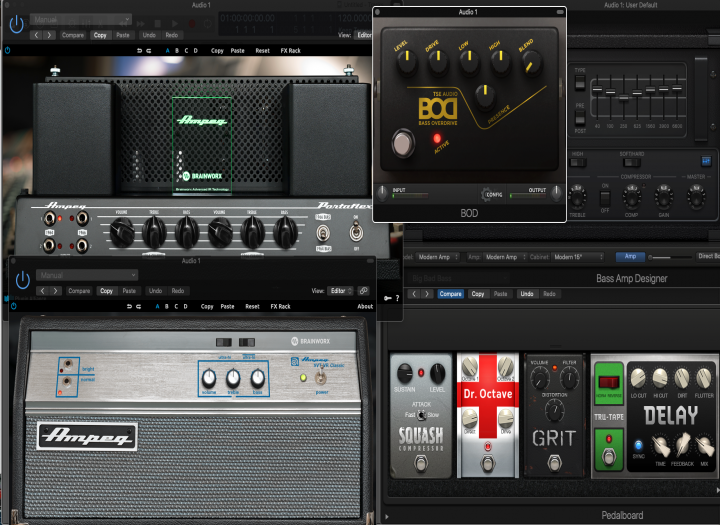
Task: Open the question mark help in SVT-VR window
Action: pos(397,298)
